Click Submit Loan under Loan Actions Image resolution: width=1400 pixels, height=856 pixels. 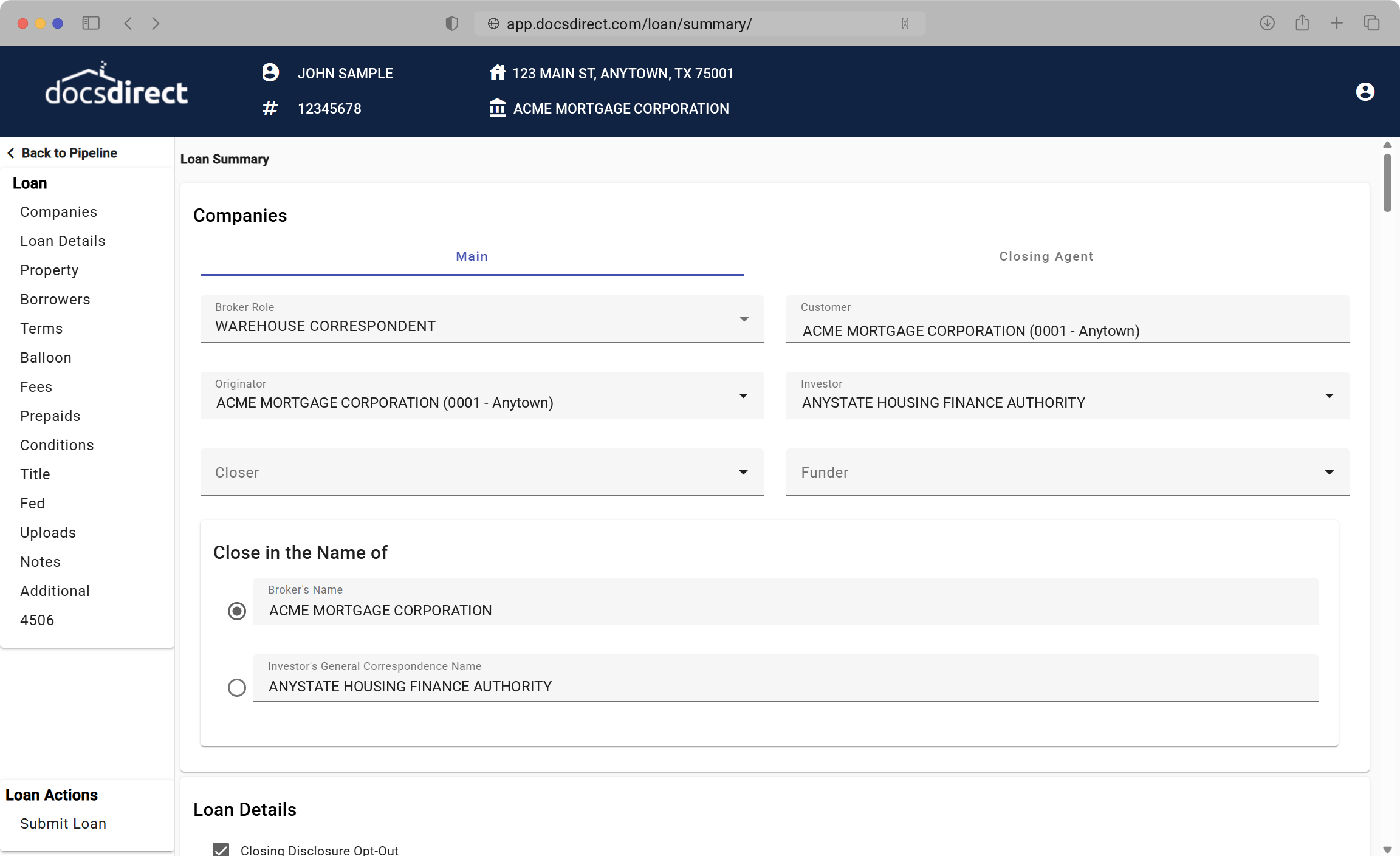click(x=63, y=824)
